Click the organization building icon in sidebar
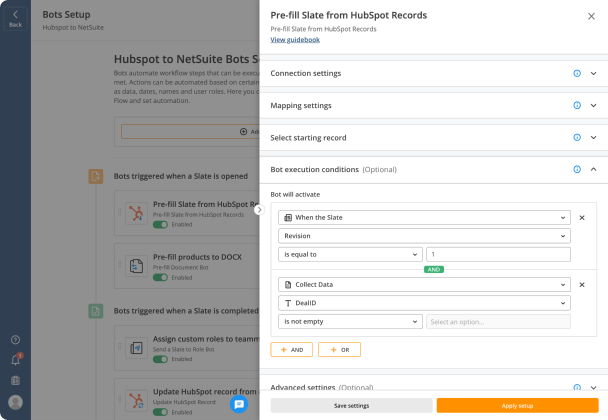 tap(15, 380)
